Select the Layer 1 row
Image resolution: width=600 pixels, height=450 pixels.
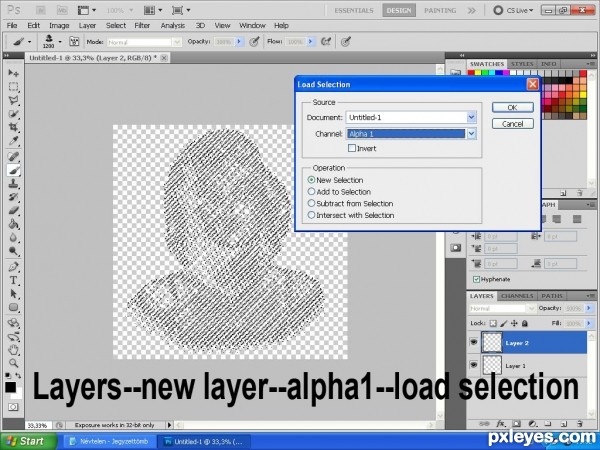527,365
